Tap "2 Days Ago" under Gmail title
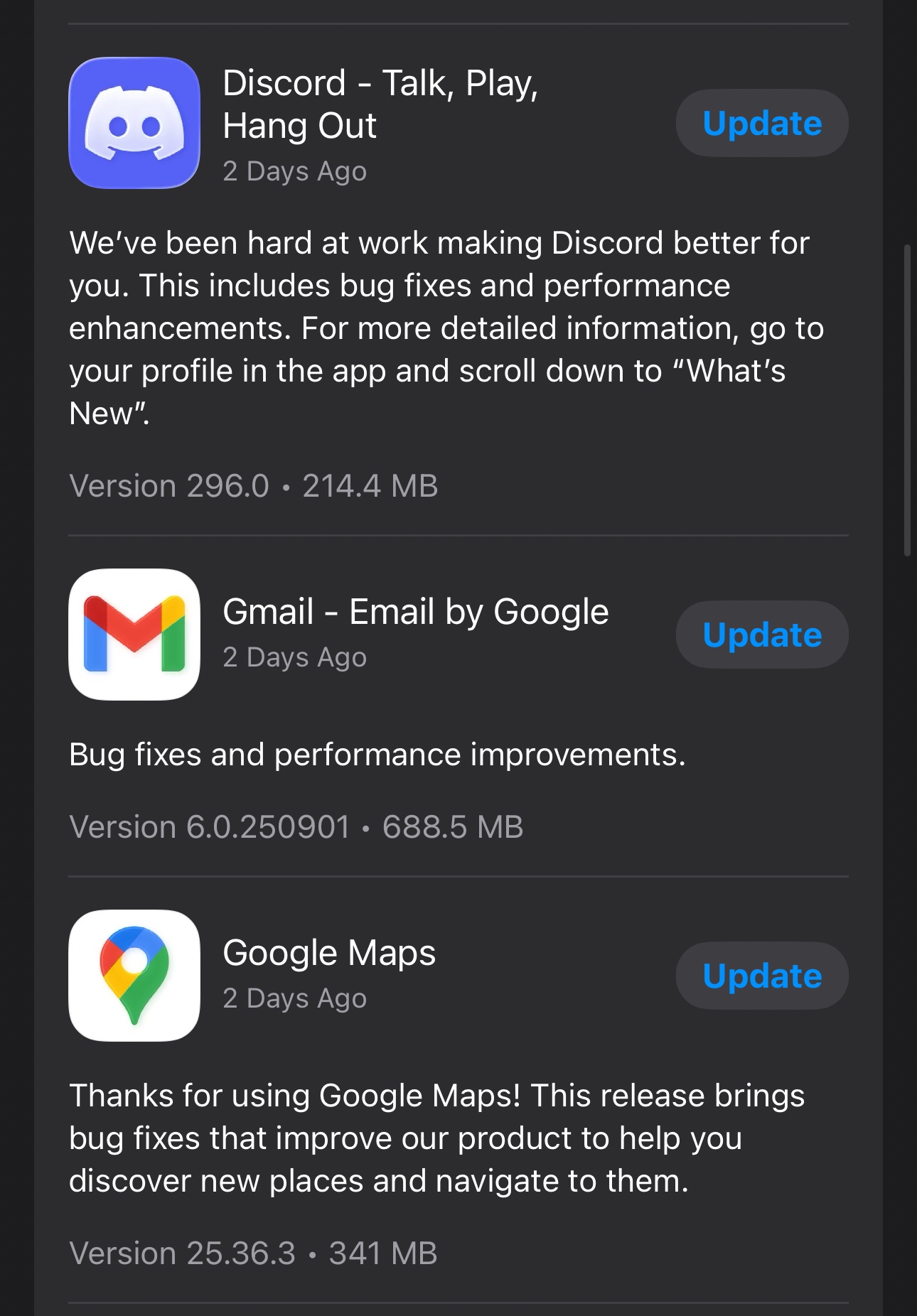 [294, 657]
